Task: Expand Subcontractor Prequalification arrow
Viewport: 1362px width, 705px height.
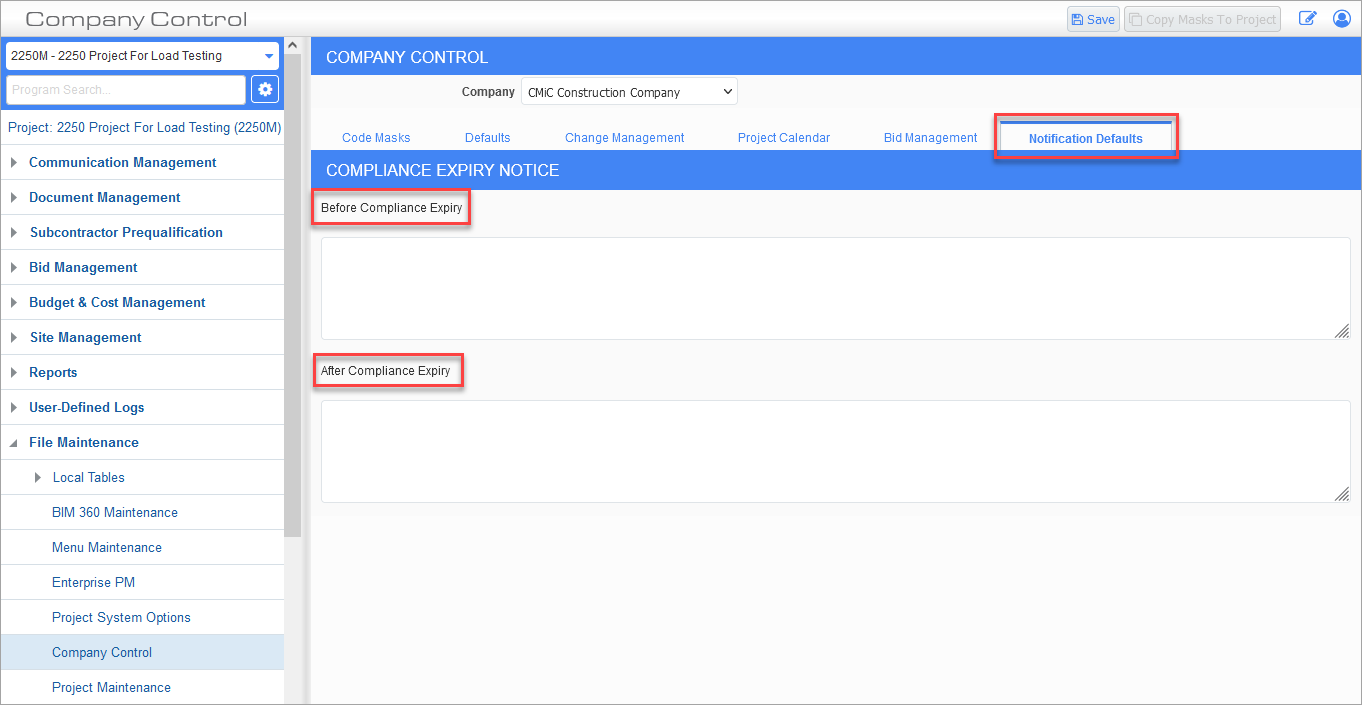Action: coord(14,232)
